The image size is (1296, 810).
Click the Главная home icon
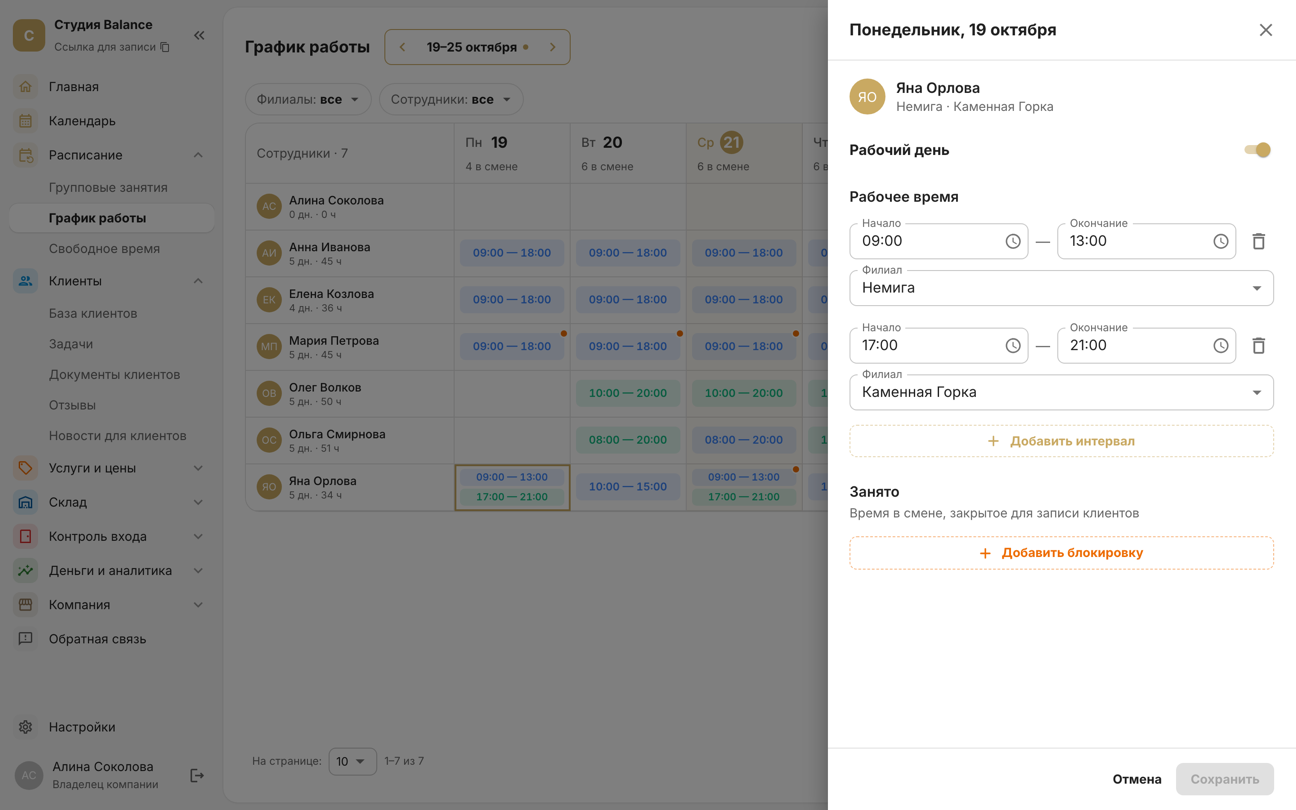tap(26, 87)
